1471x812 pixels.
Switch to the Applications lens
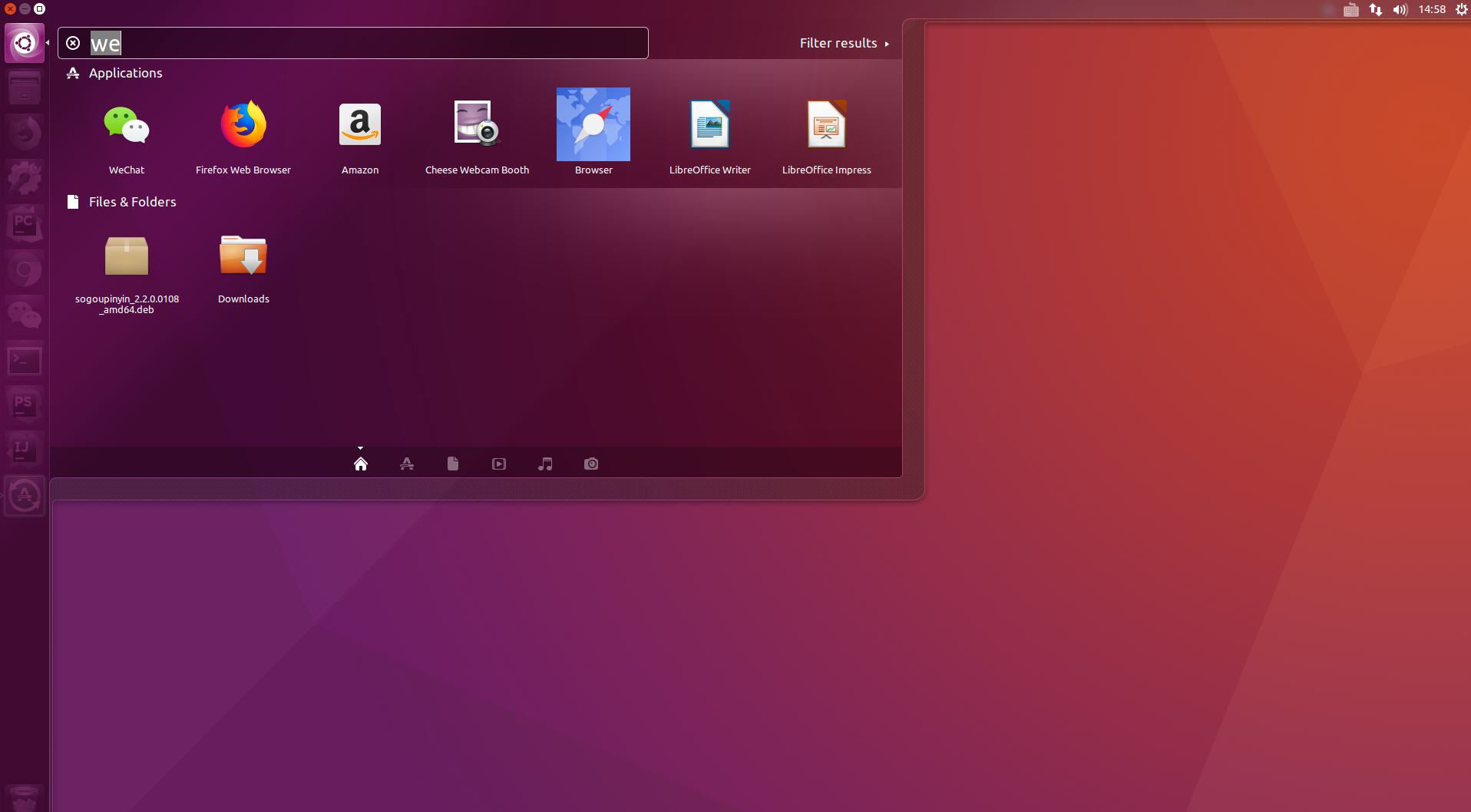pyautogui.click(x=407, y=464)
